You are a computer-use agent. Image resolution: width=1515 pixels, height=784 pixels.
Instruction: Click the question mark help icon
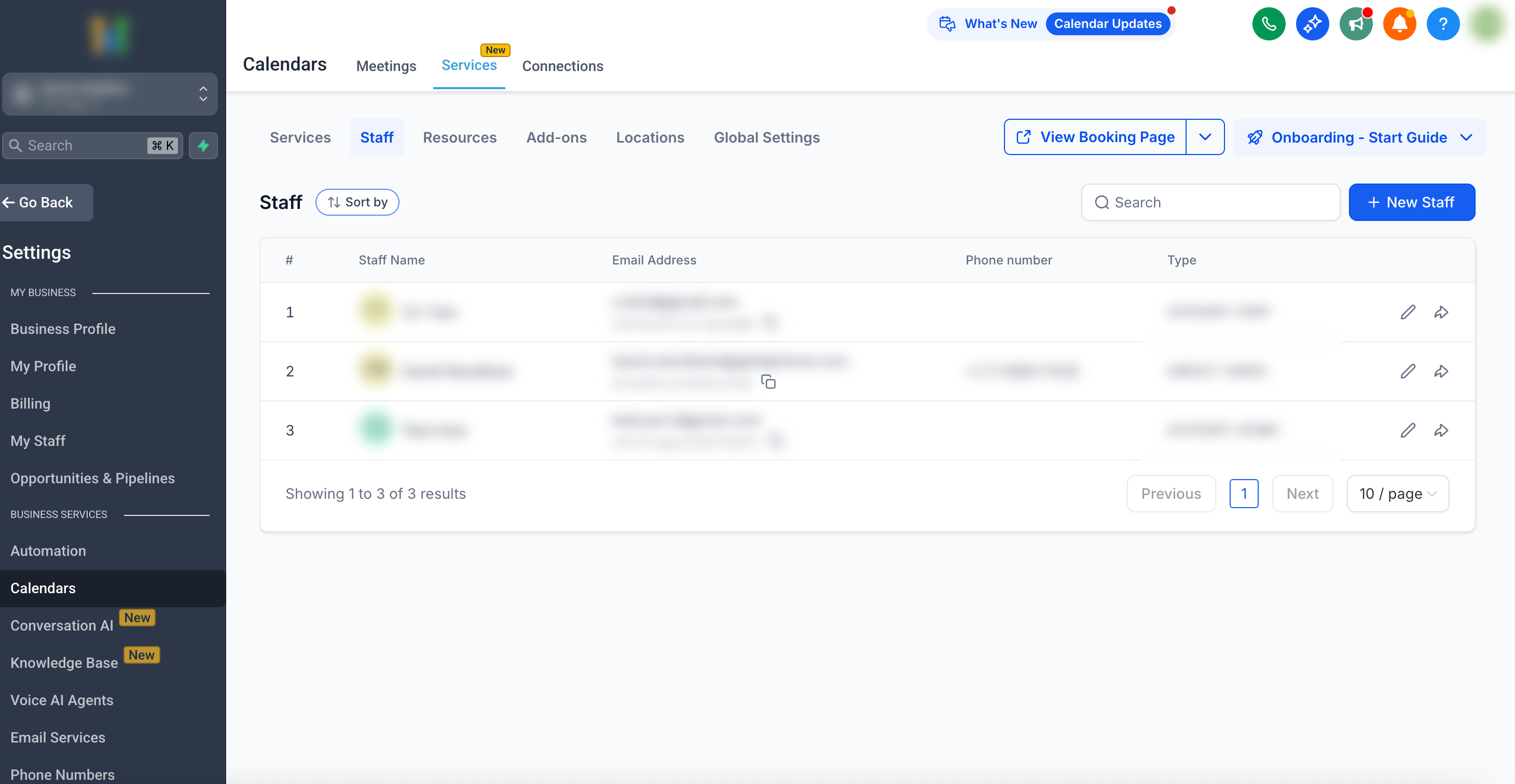pyautogui.click(x=1443, y=24)
